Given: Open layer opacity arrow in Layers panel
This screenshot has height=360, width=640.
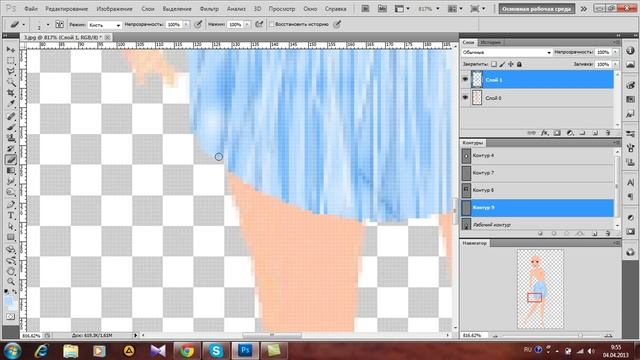Looking at the screenshot, I should point(615,52).
